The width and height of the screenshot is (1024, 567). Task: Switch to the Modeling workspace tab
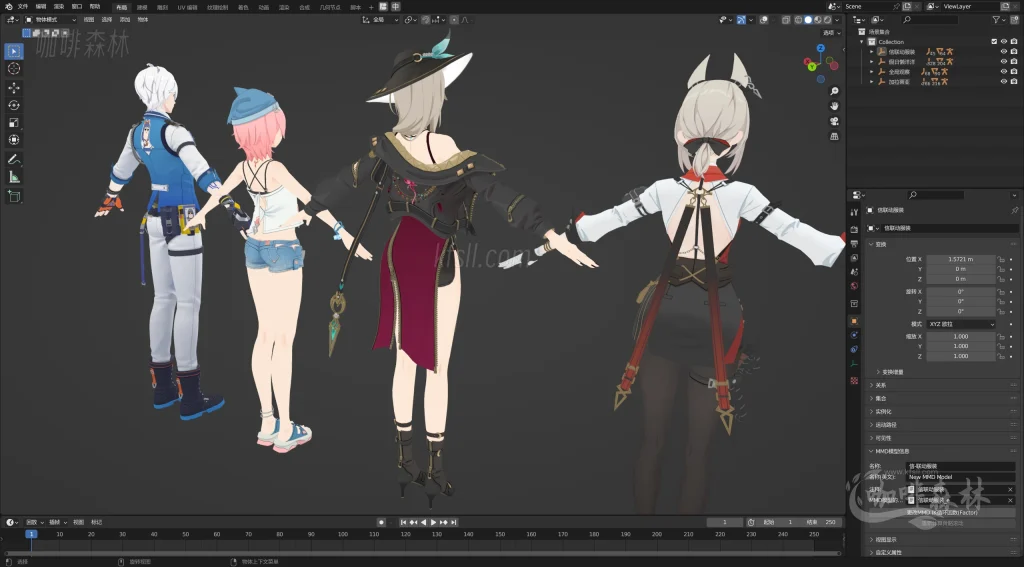pos(142,7)
